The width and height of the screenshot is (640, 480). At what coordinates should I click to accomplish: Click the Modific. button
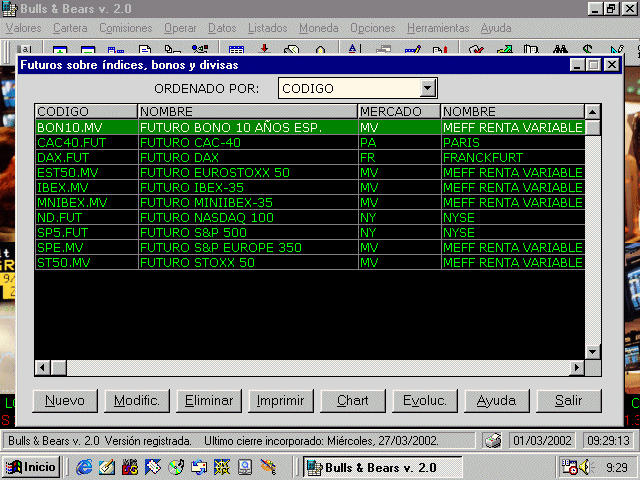[137, 401]
